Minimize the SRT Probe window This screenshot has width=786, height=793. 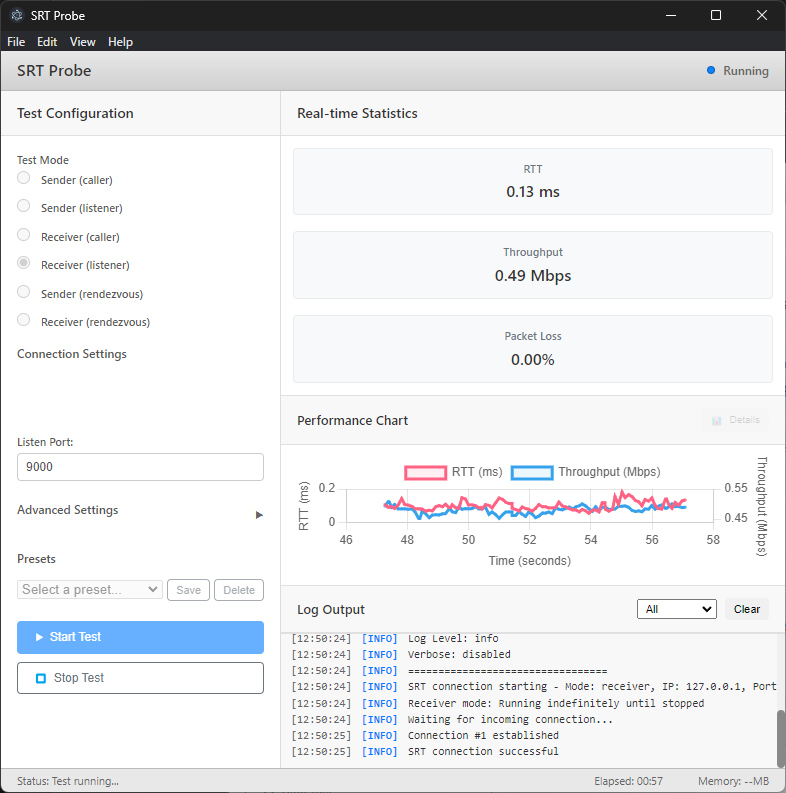point(671,15)
